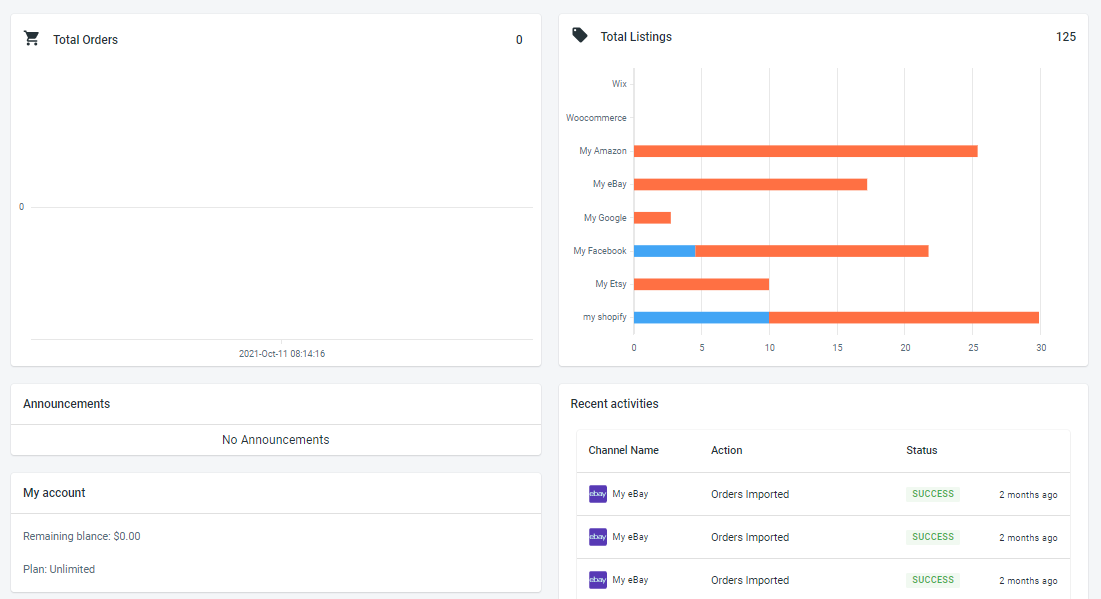Click the Woocommerce label on the chart axis
This screenshot has width=1101, height=599.
coord(596,117)
